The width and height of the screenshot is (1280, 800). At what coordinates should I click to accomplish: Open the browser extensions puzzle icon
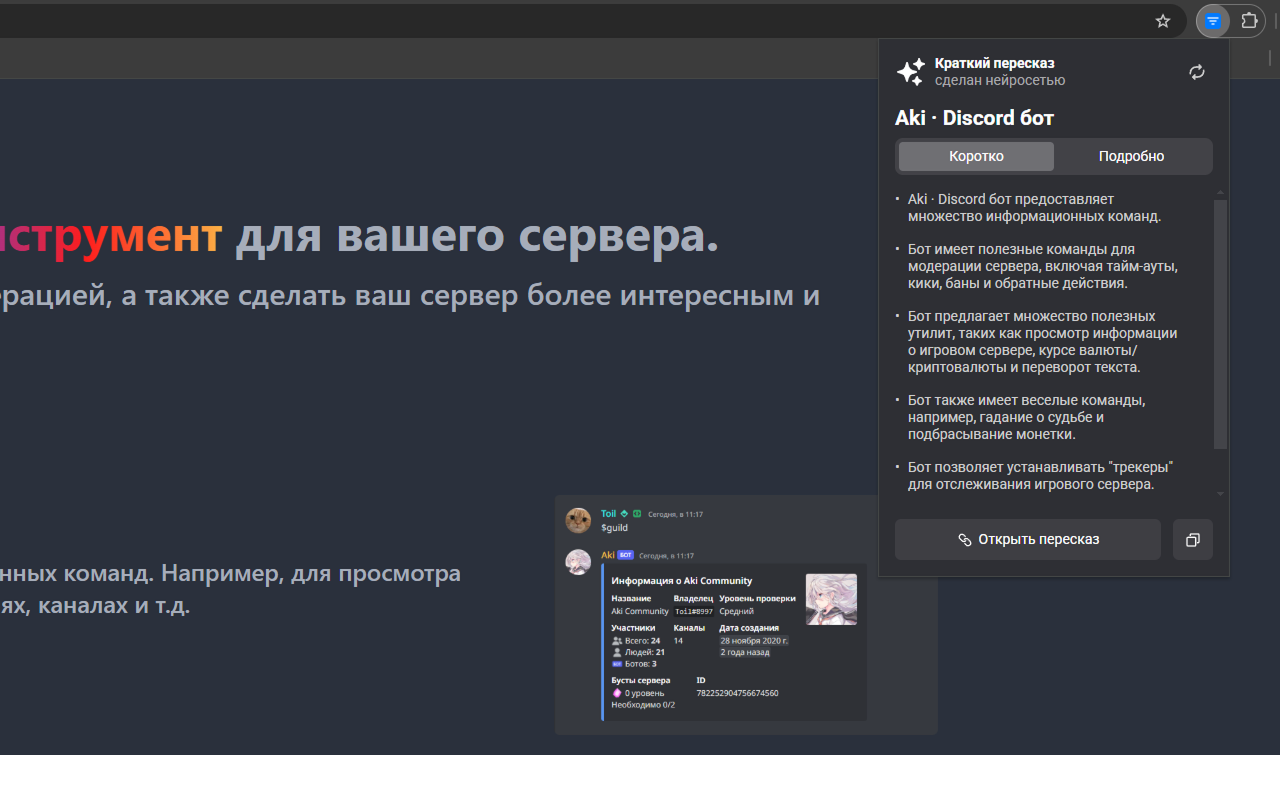point(1249,21)
